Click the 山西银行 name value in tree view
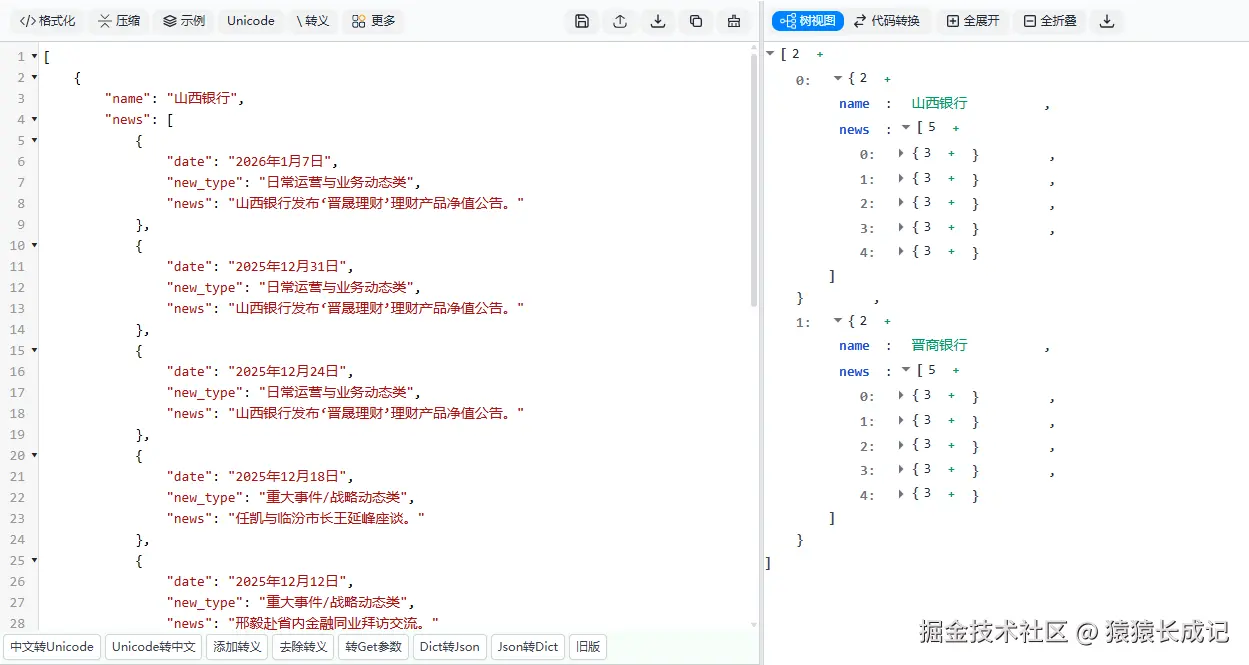Image resolution: width=1249 pixels, height=665 pixels. (x=939, y=103)
